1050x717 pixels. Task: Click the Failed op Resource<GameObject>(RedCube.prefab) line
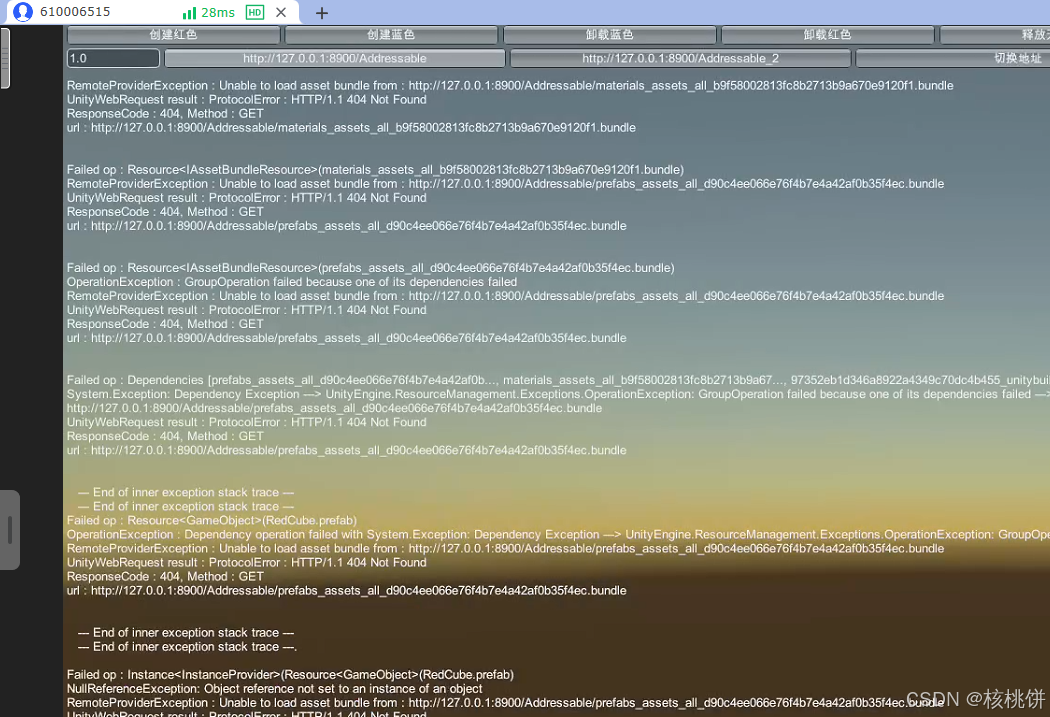coord(212,521)
